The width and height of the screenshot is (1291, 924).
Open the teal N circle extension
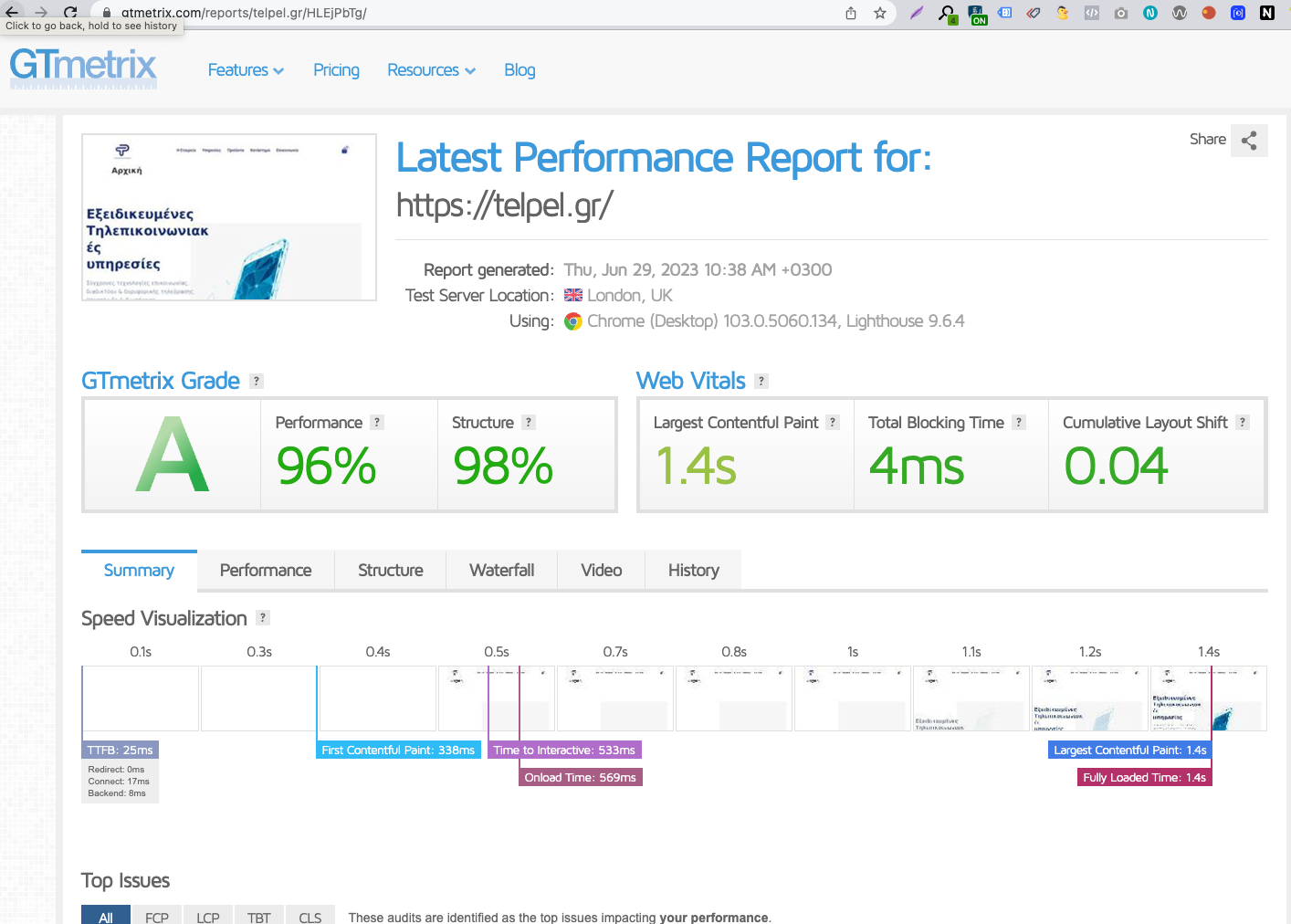pyautogui.click(x=1150, y=13)
